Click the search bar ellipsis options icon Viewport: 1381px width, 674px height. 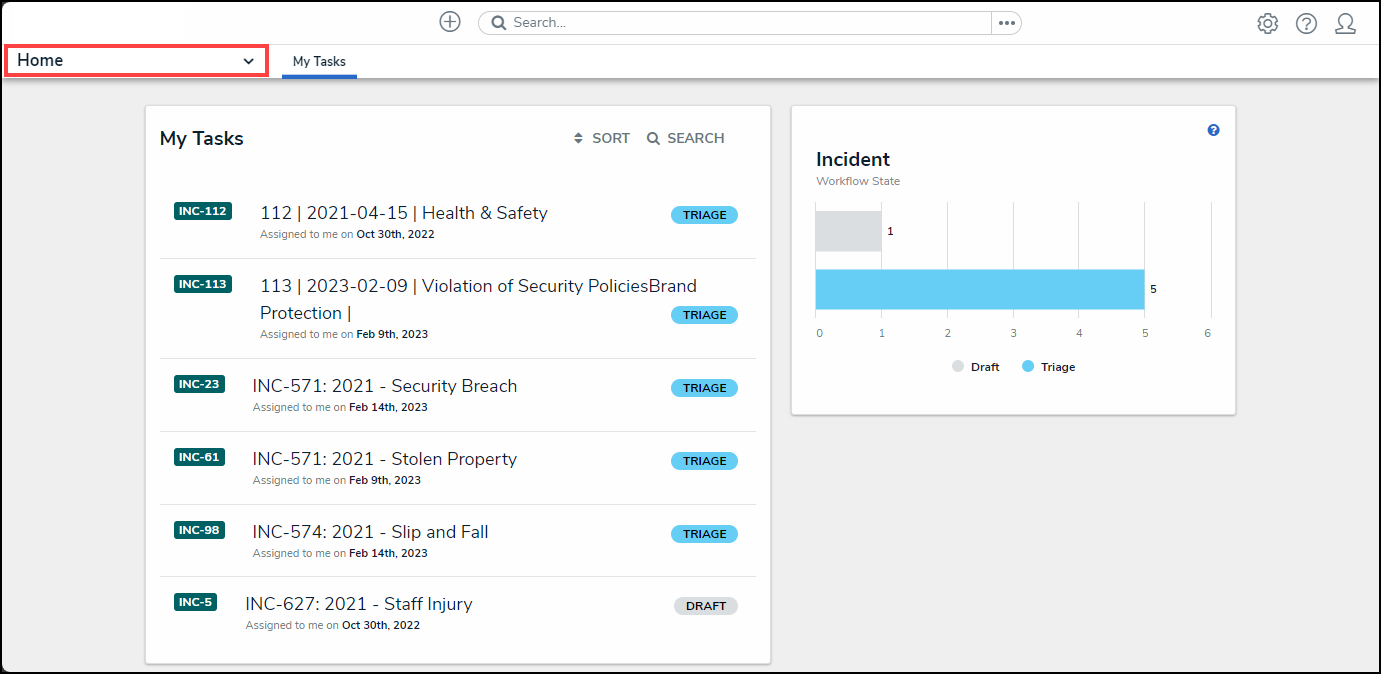point(1006,23)
